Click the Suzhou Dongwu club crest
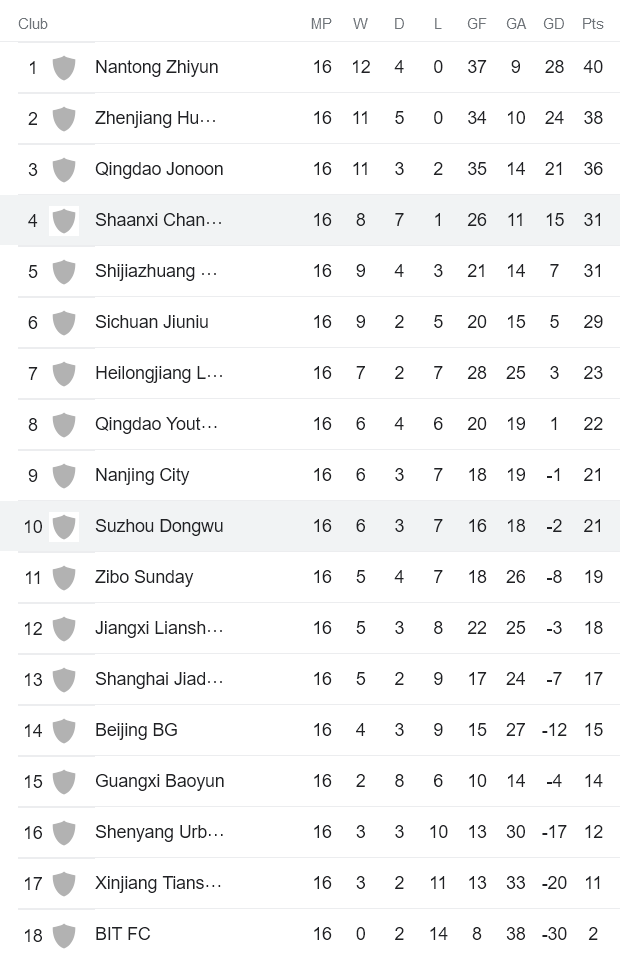620x967 pixels. pos(65,525)
